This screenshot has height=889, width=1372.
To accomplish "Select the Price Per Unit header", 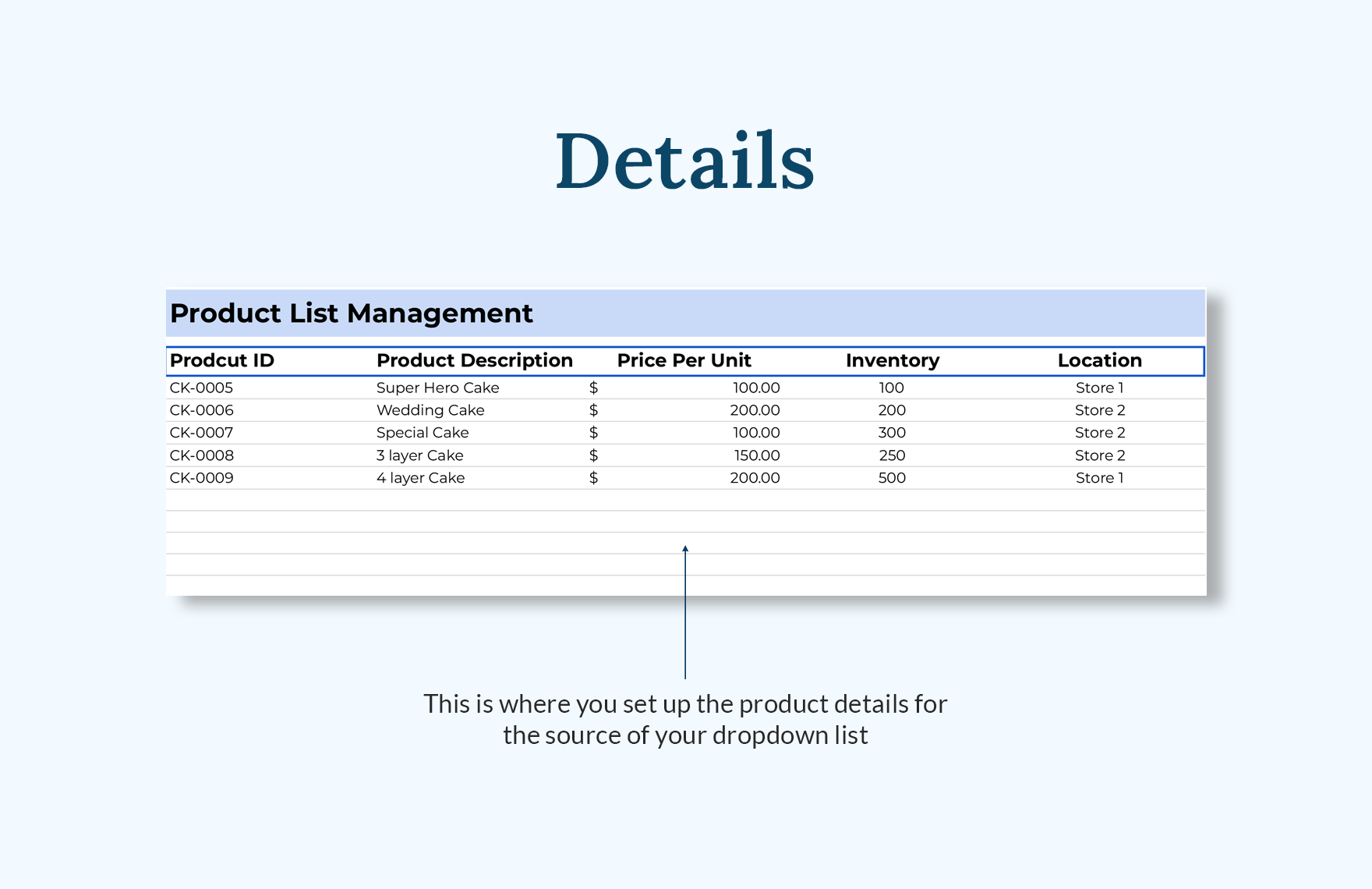I will (x=684, y=360).
